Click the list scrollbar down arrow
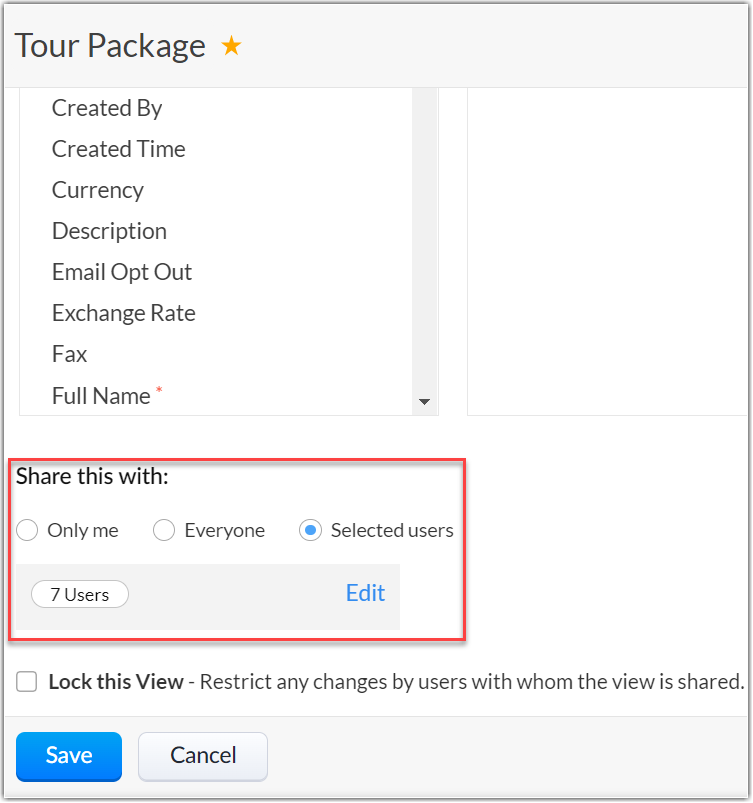This screenshot has height=803, width=753. (424, 402)
